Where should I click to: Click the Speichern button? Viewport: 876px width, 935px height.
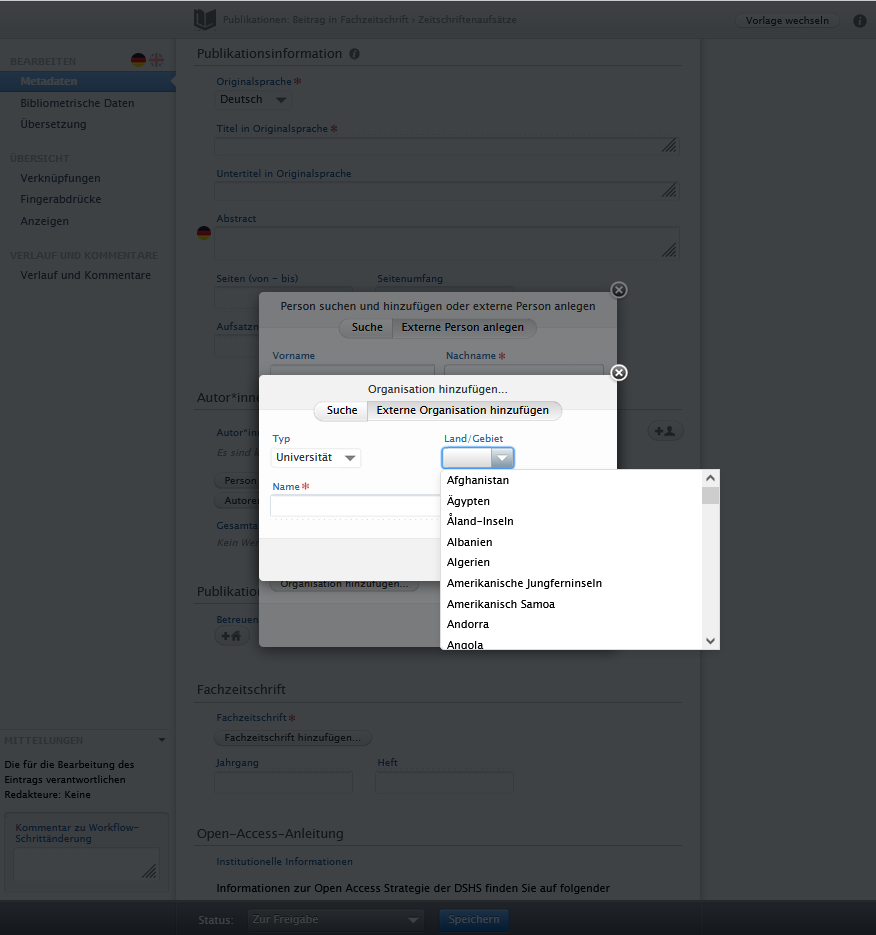tap(473, 920)
